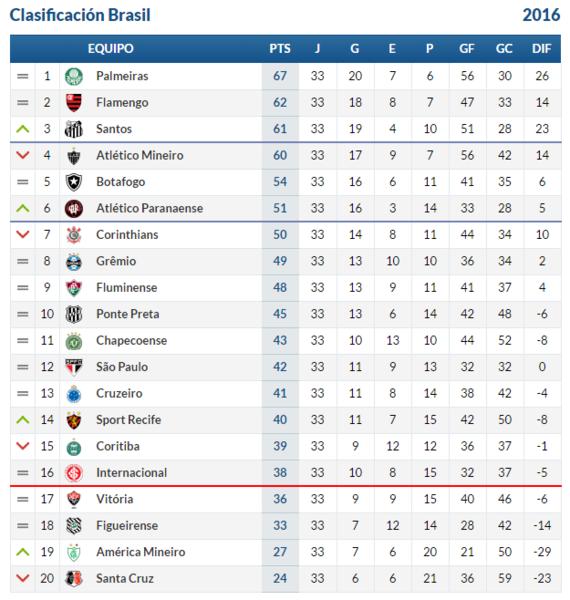The image size is (570, 600).
Task: Click the Corinthians team crest
Action: [73, 235]
